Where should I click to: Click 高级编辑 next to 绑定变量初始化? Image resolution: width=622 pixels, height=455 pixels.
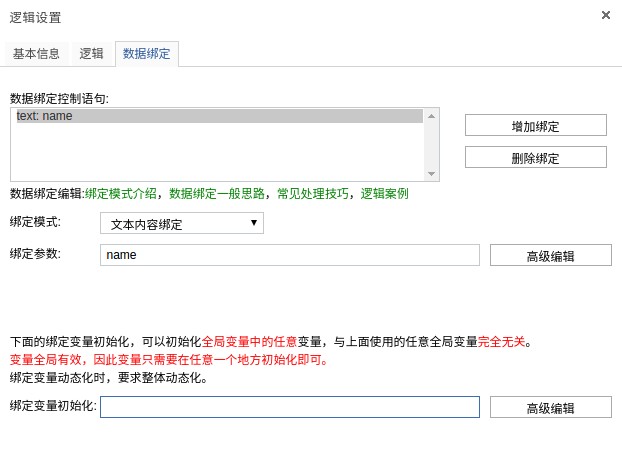click(x=551, y=407)
